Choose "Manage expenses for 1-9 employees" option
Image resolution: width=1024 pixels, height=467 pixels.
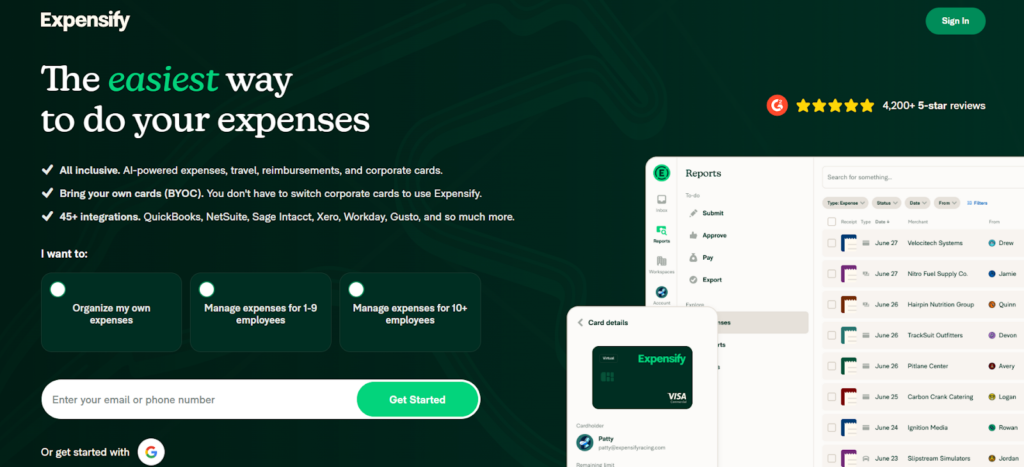pyautogui.click(x=207, y=289)
